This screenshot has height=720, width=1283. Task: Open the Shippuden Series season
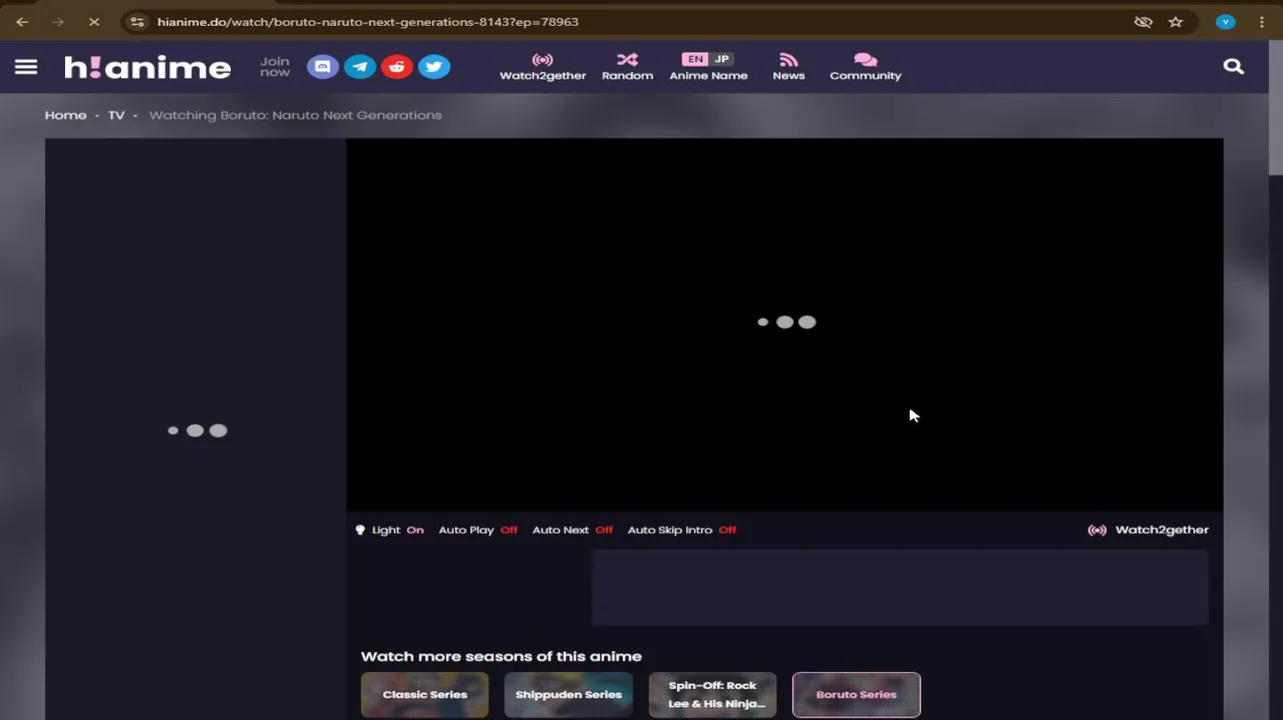tap(568, 695)
